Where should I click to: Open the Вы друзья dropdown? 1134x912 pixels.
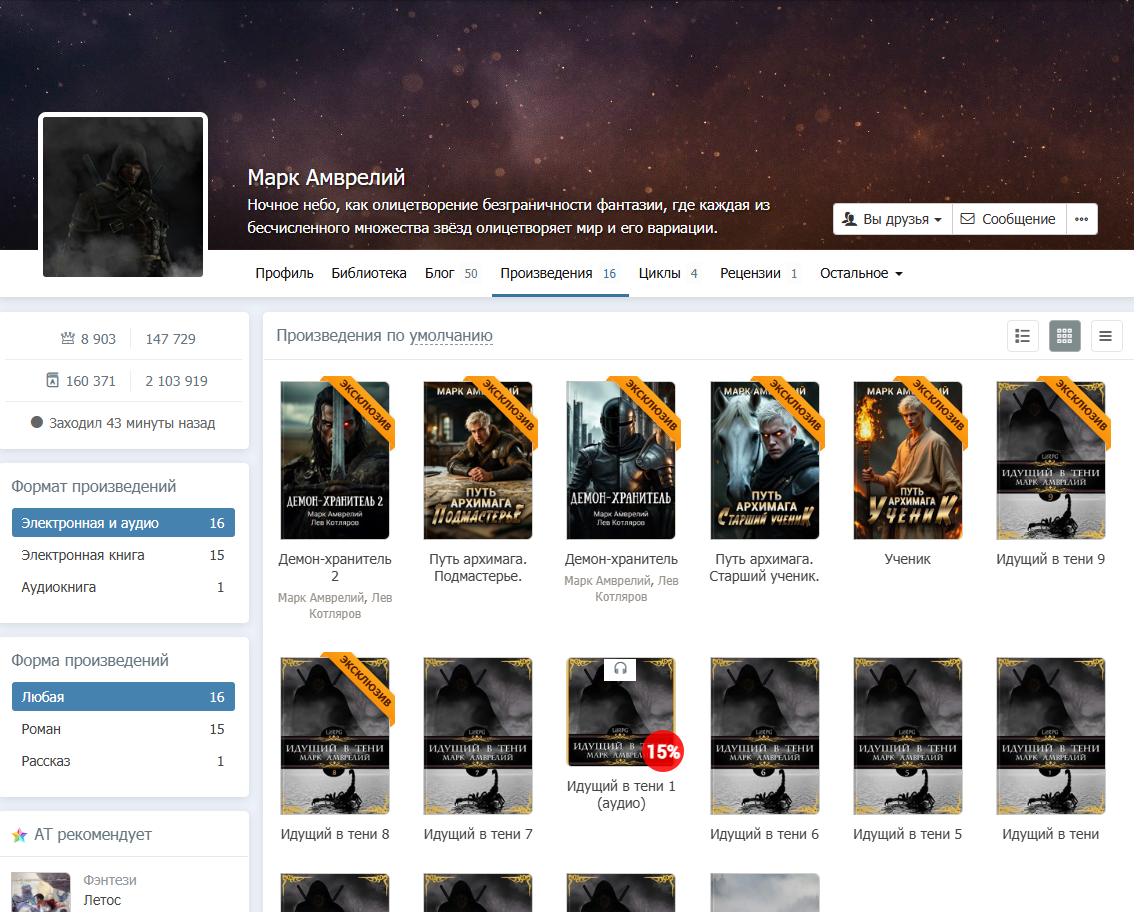coord(892,219)
